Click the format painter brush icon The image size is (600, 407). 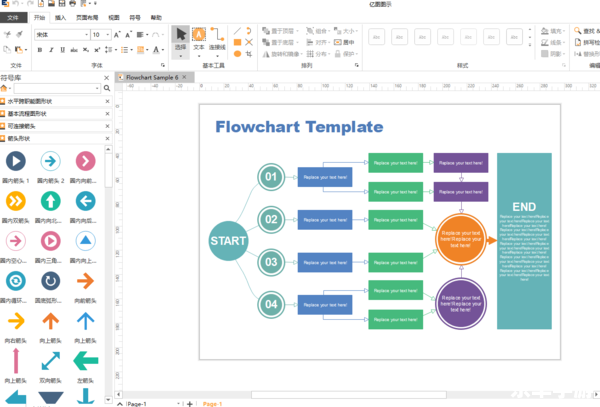tap(20, 34)
